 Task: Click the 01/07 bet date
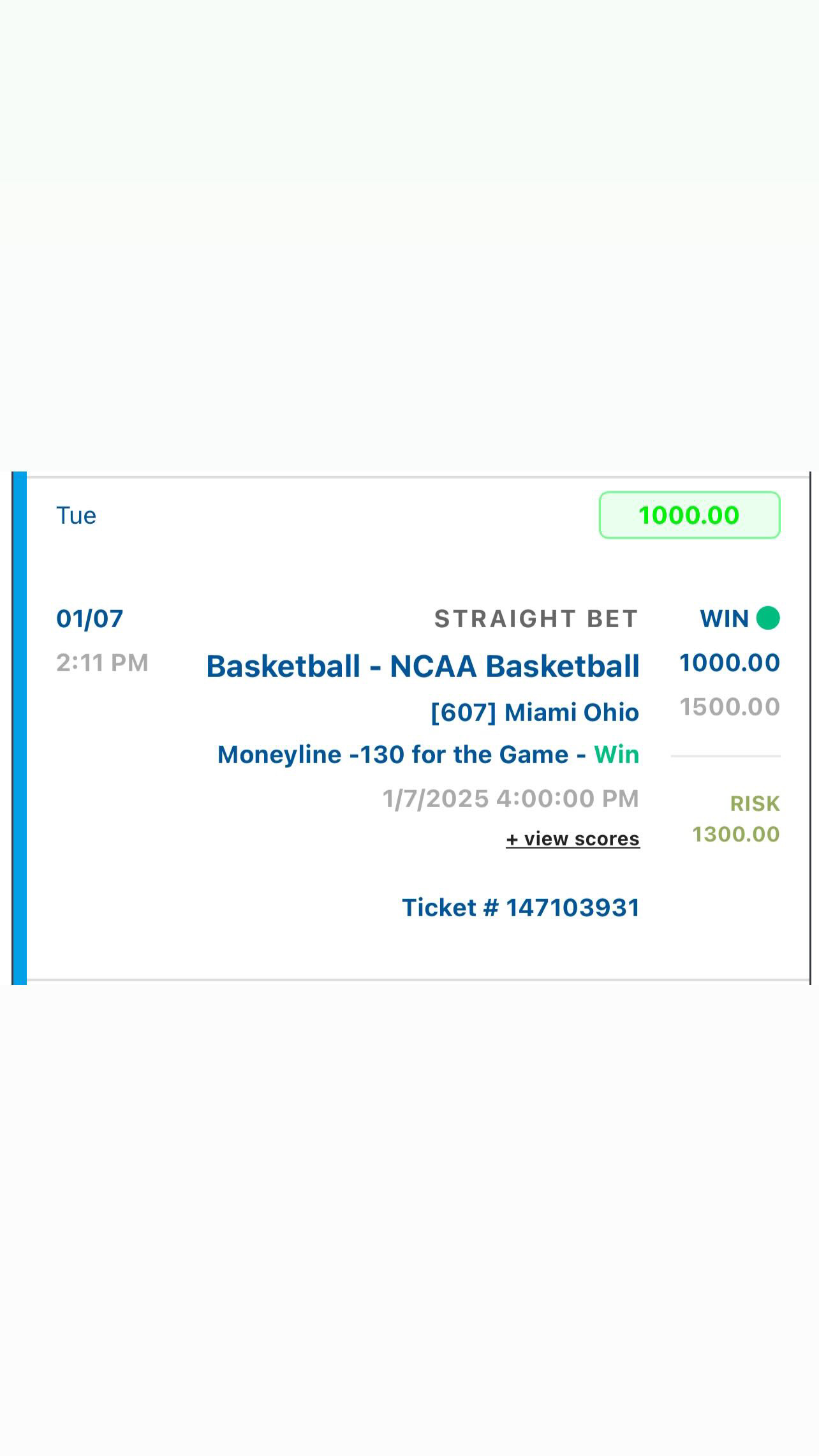pos(90,618)
